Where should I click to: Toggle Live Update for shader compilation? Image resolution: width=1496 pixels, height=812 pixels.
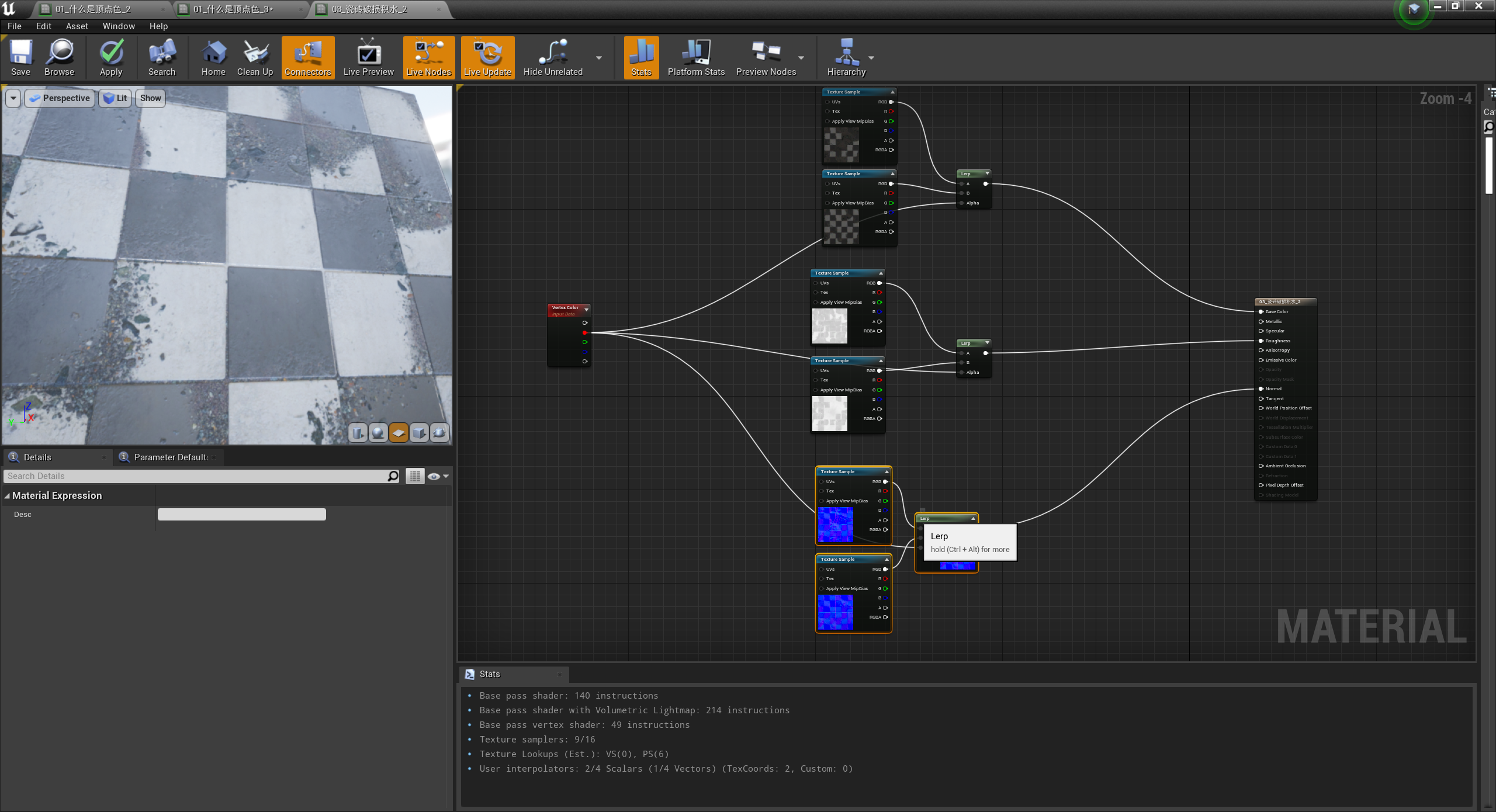(487, 57)
